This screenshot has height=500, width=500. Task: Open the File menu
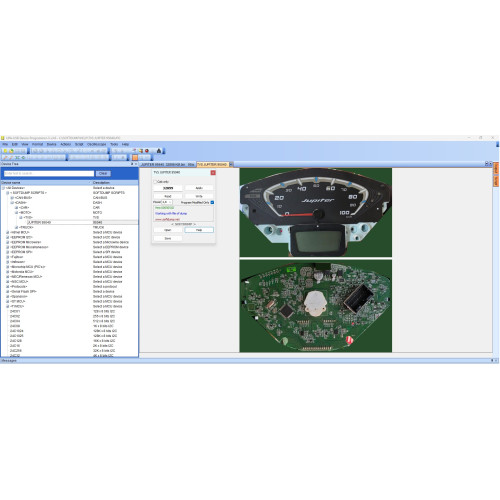click(x=5, y=144)
